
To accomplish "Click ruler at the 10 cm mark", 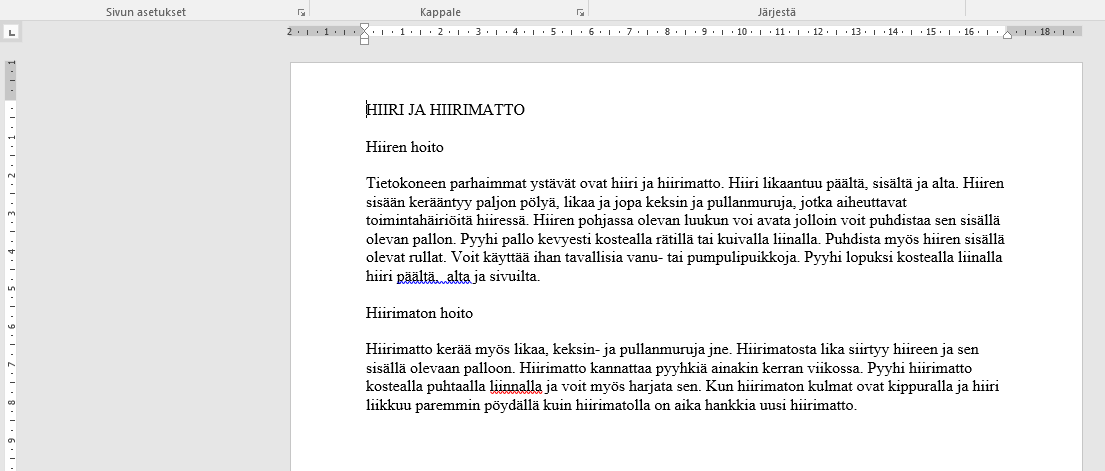I will (742, 32).
